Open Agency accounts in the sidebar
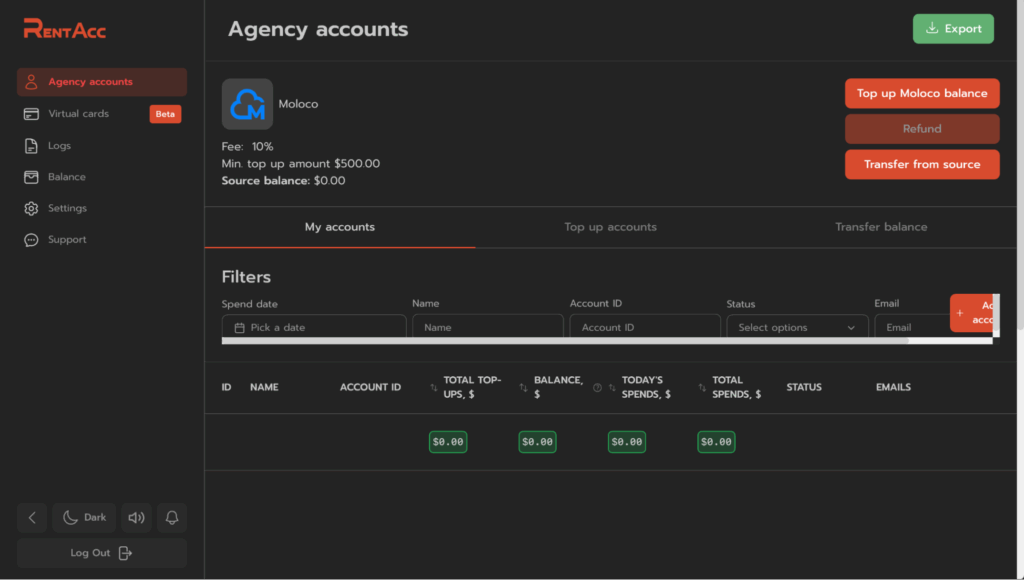Screen dimensions: 1024x580 [102, 82]
